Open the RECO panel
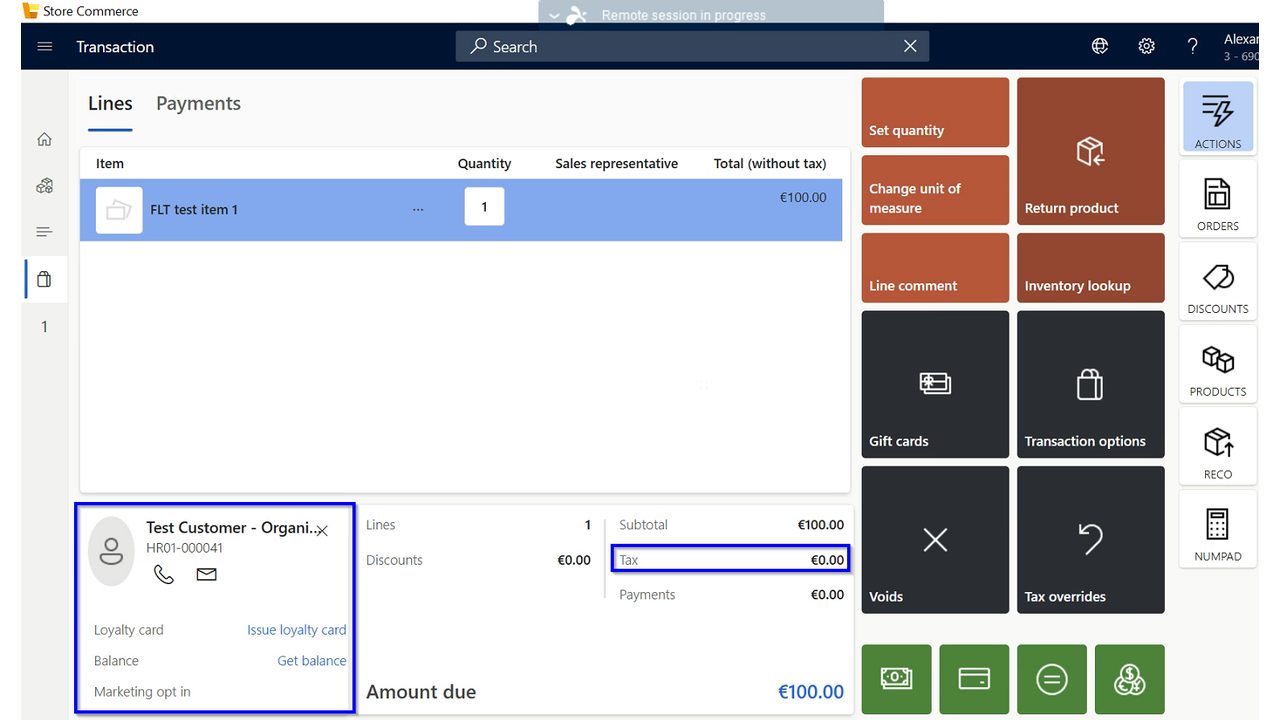The width and height of the screenshot is (1280, 720). pyautogui.click(x=1218, y=448)
